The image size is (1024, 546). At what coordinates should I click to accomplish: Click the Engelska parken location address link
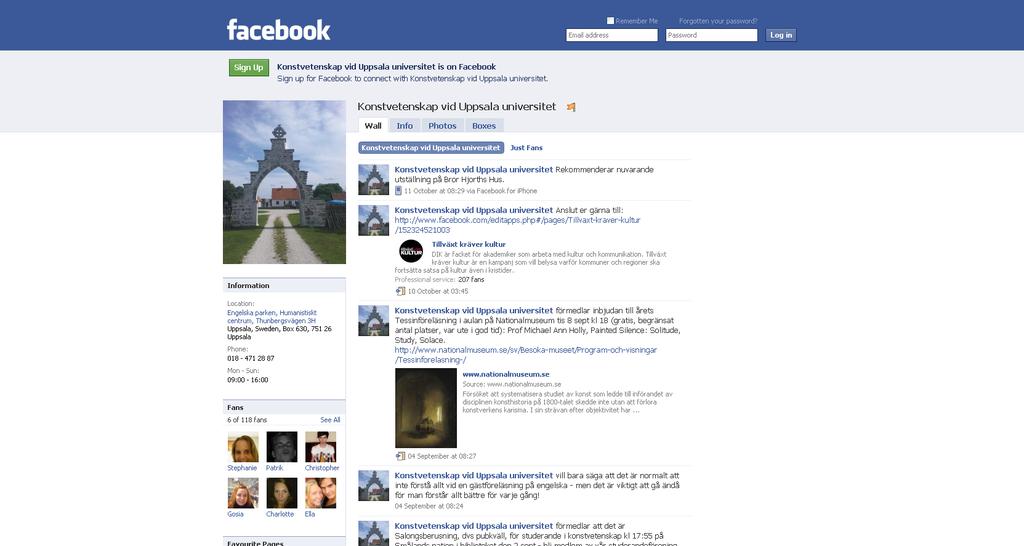point(272,317)
